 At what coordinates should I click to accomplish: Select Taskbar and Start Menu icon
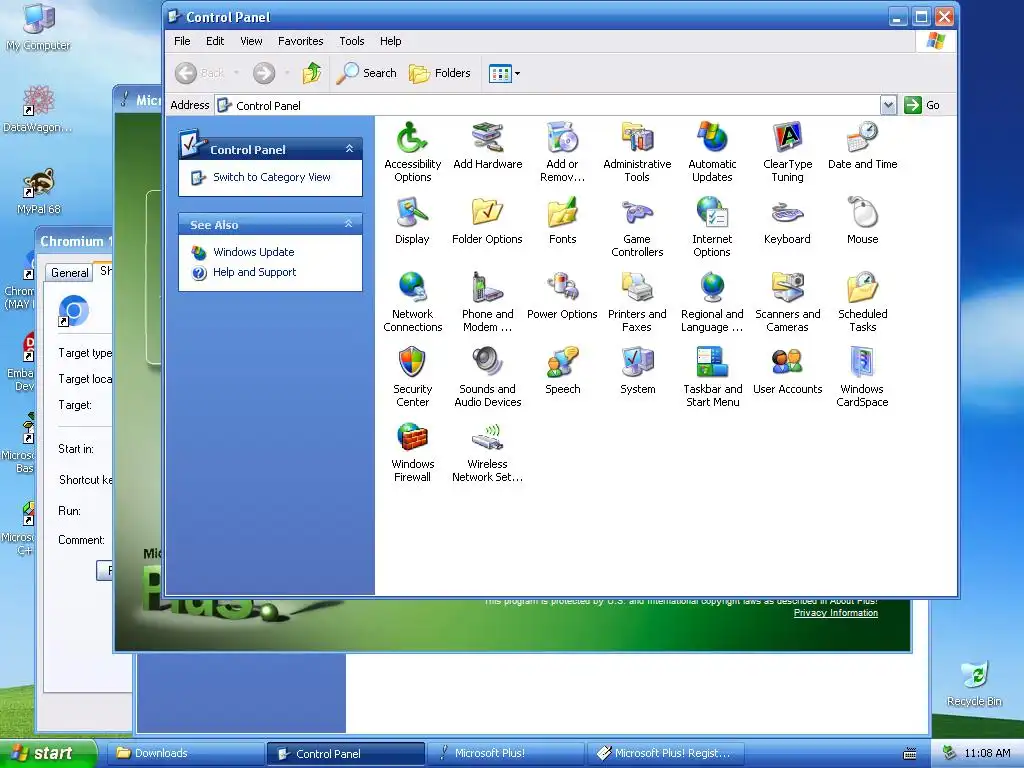[712, 377]
